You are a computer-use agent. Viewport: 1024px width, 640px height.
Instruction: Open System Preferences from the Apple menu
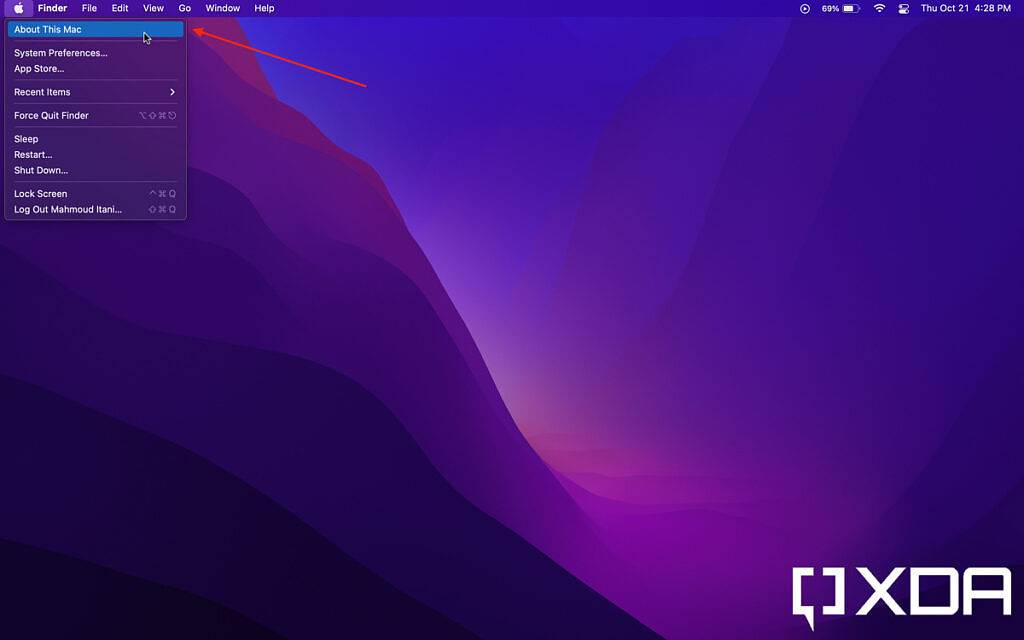tap(61, 52)
